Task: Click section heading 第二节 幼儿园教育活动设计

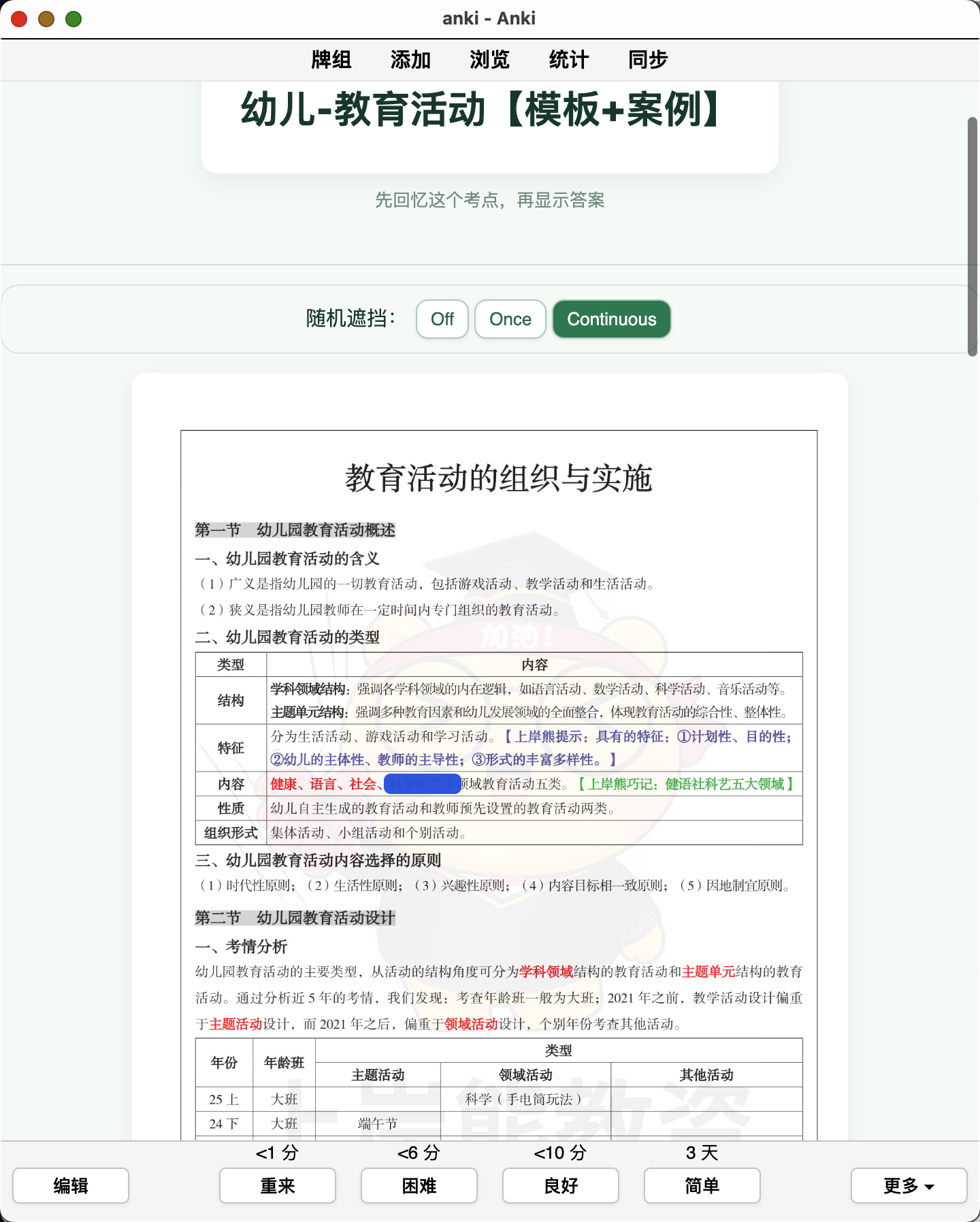Action: 295,918
